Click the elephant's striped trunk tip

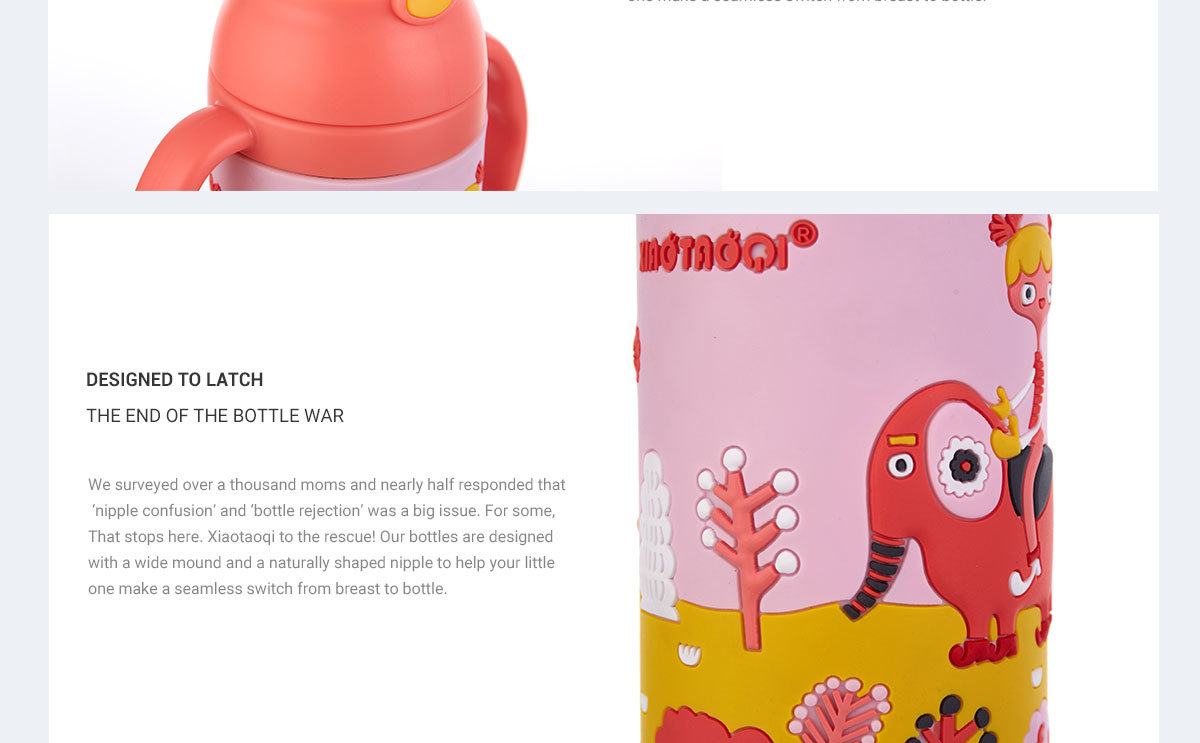869,582
